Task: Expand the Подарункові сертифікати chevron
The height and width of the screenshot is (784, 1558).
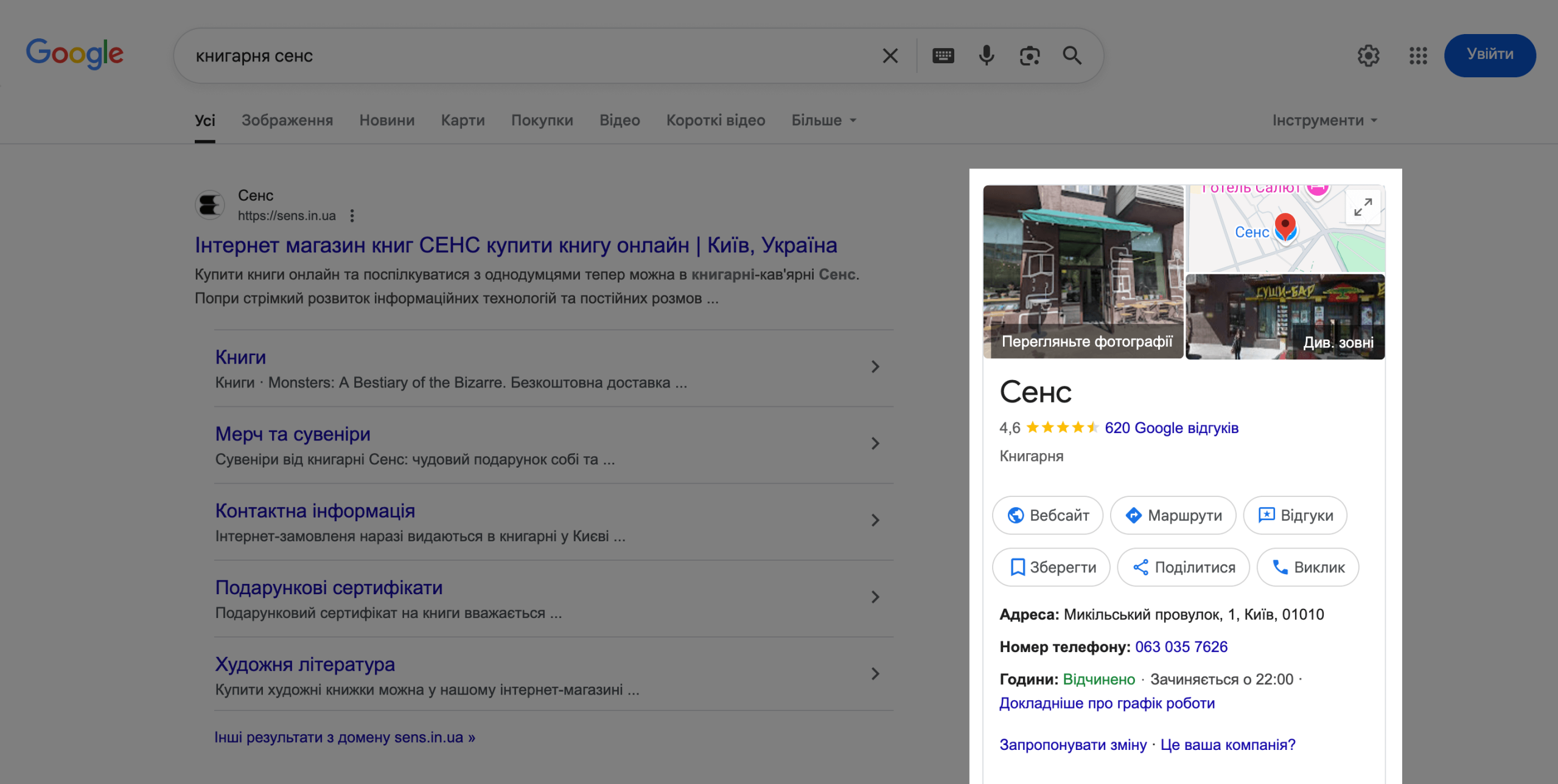Action: tap(875, 597)
